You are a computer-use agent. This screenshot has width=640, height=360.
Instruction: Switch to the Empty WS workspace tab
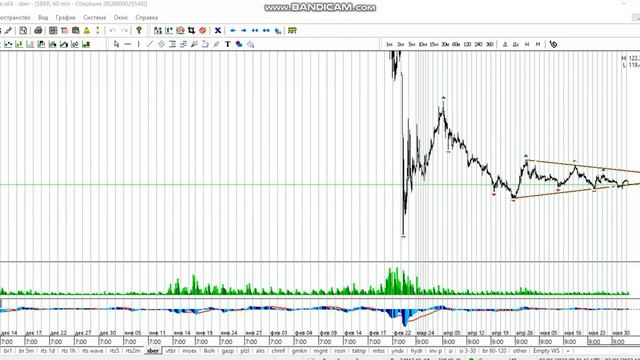pos(546,351)
